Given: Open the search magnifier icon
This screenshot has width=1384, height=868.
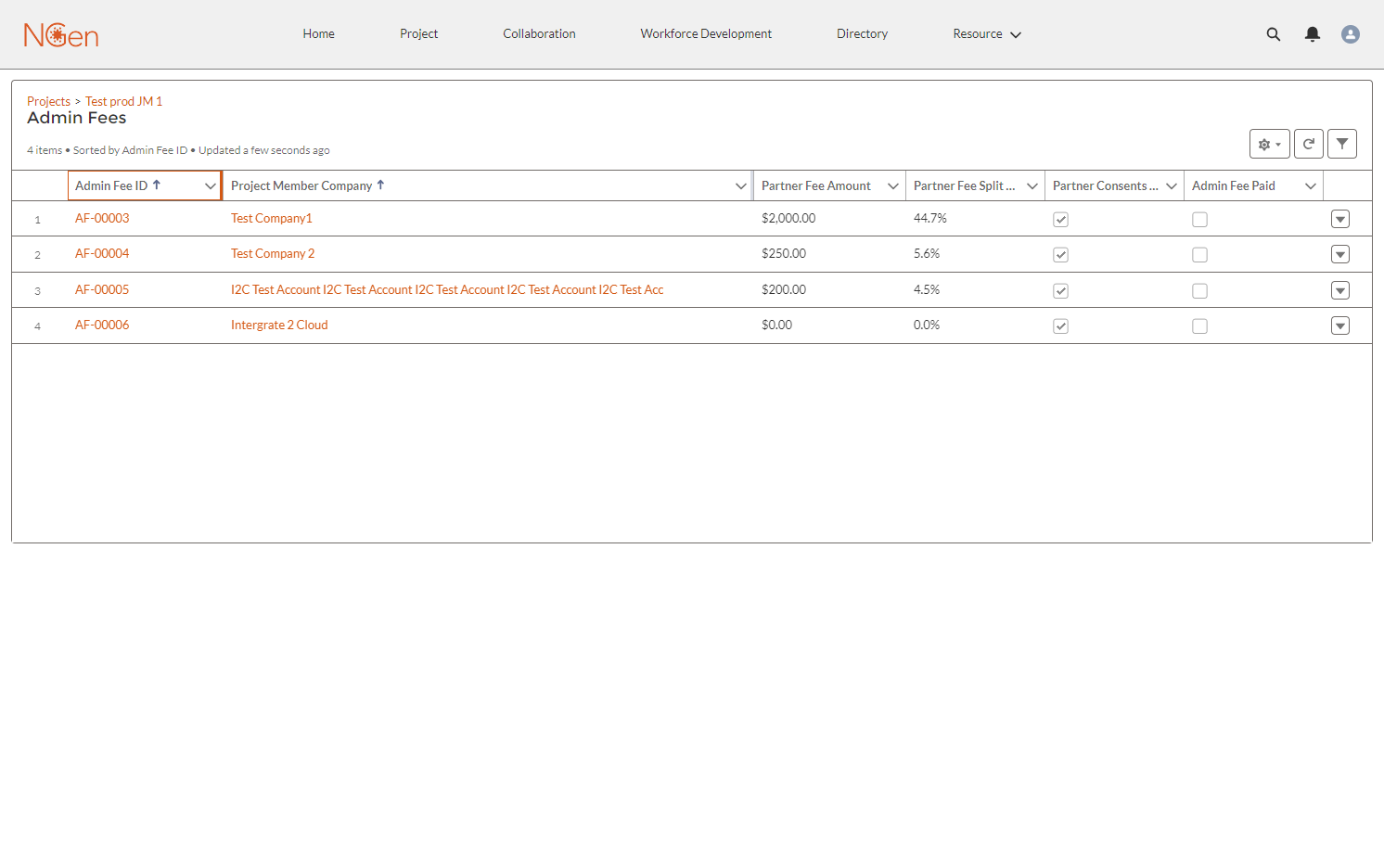Looking at the screenshot, I should coord(1274,34).
